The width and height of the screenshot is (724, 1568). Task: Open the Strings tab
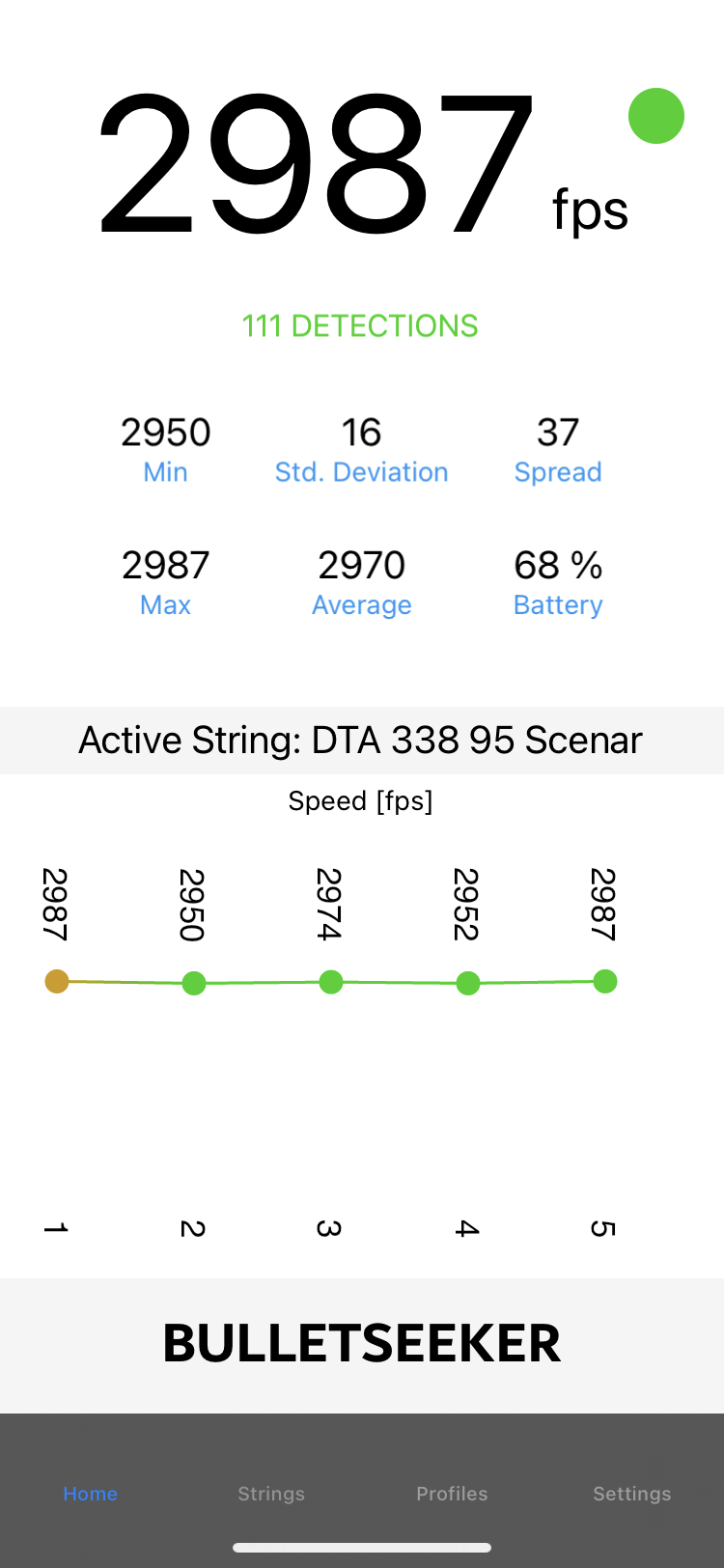point(271,1494)
